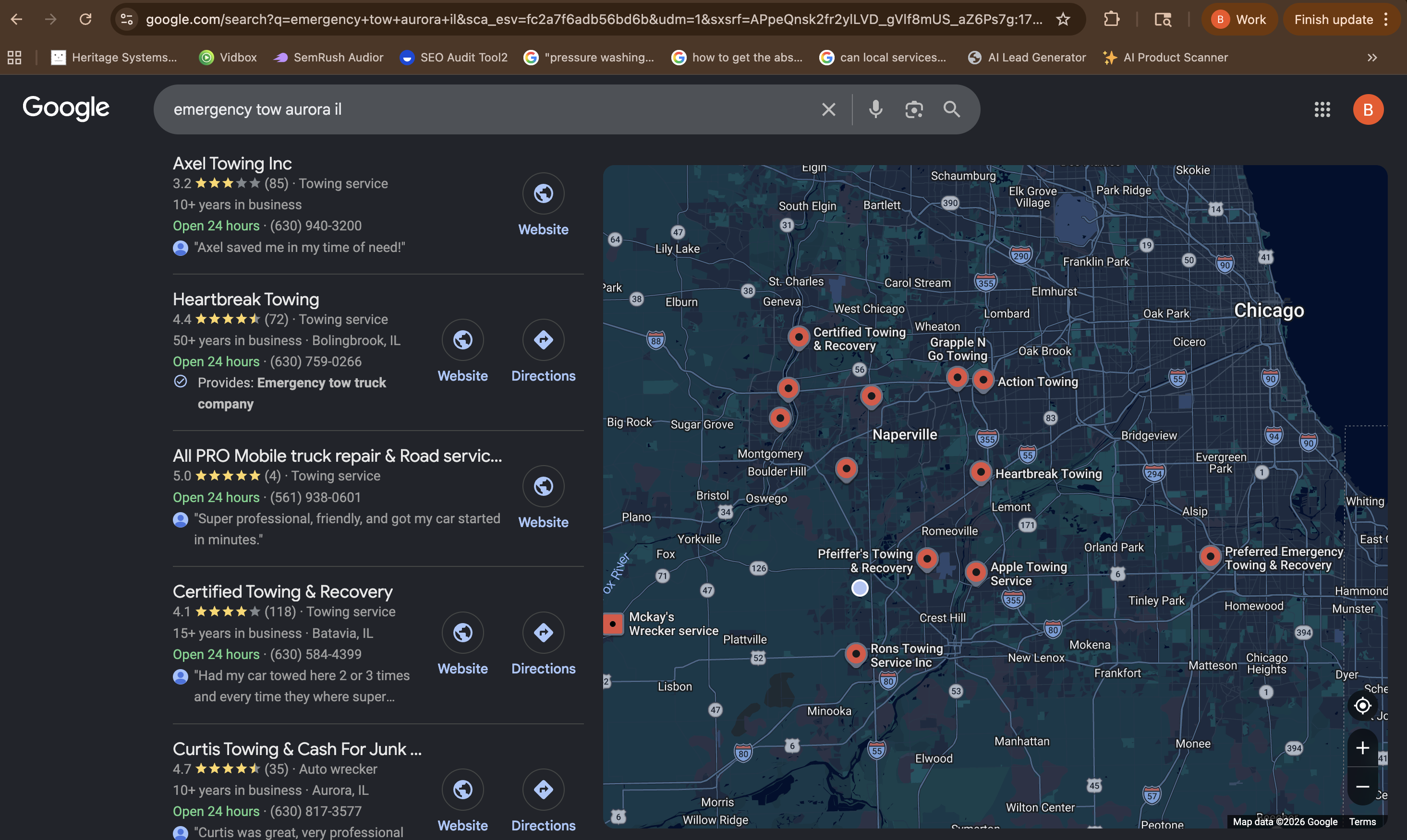The width and height of the screenshot is (1407, 840).
Task: Clear the search query with X
Action: (x=828, y=109)
